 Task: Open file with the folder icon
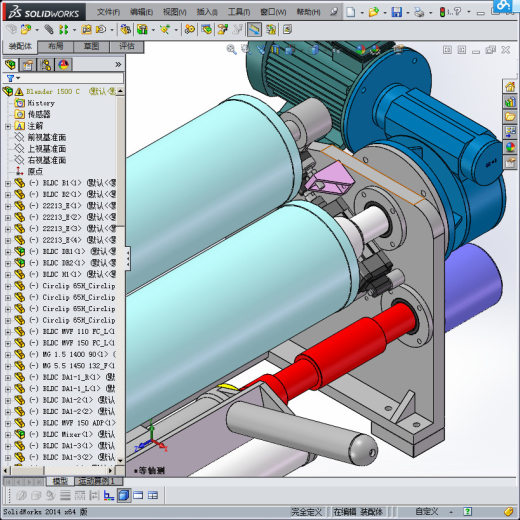pyautogui.click(x=373, y=12)
